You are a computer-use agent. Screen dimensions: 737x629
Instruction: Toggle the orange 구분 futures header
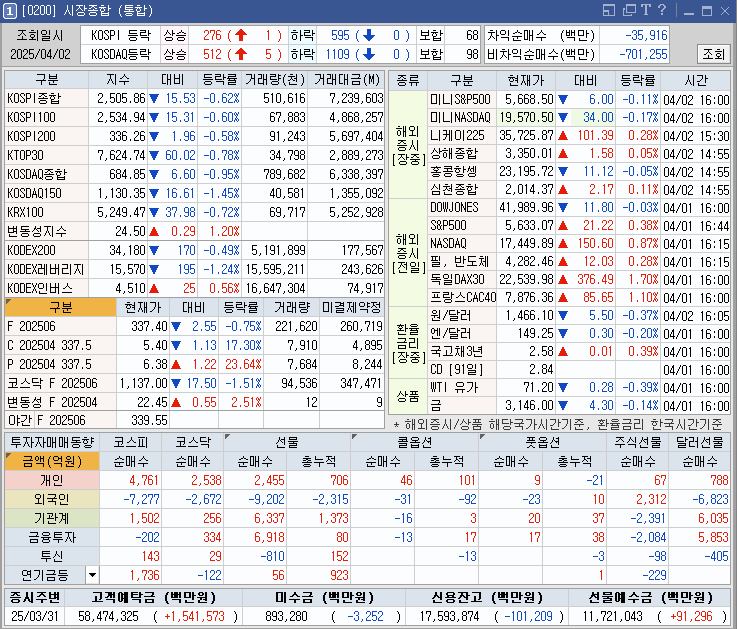tap(60, 307)
